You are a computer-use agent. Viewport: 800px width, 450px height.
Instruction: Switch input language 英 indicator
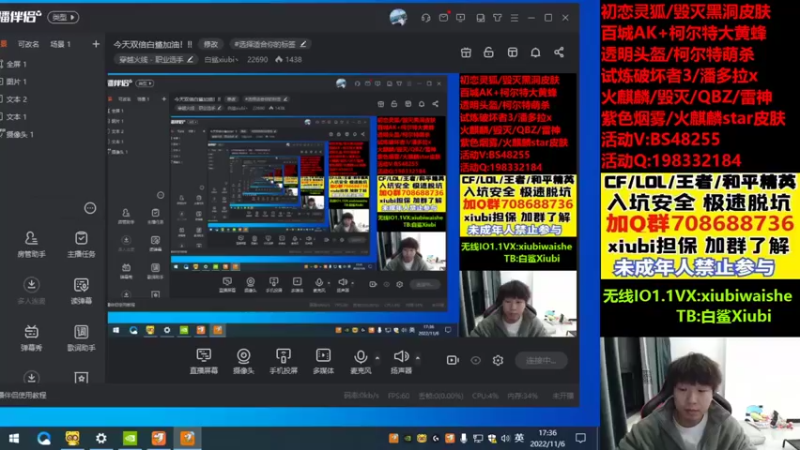[x=519, y=438]
